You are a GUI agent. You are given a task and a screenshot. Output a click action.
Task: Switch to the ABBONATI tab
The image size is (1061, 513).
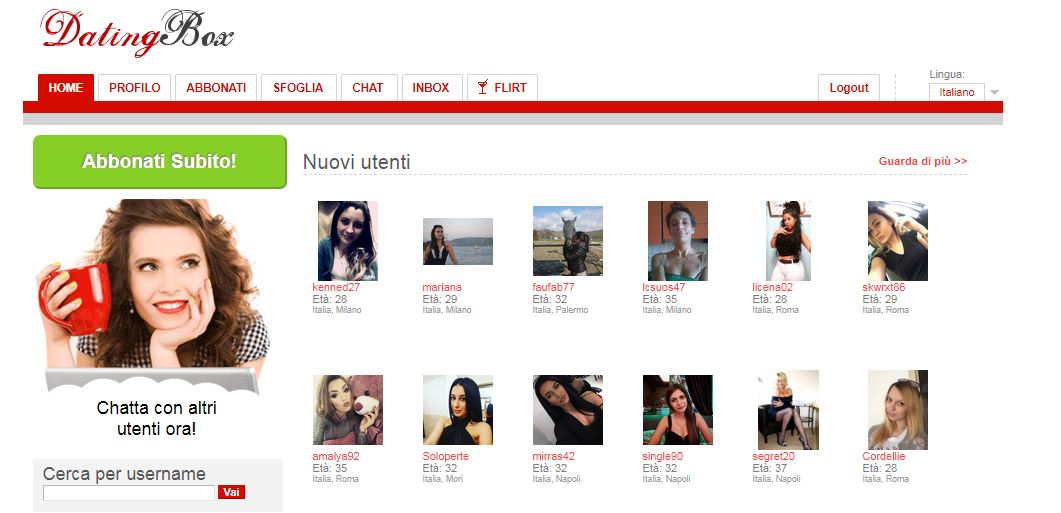tap(216, 88)
